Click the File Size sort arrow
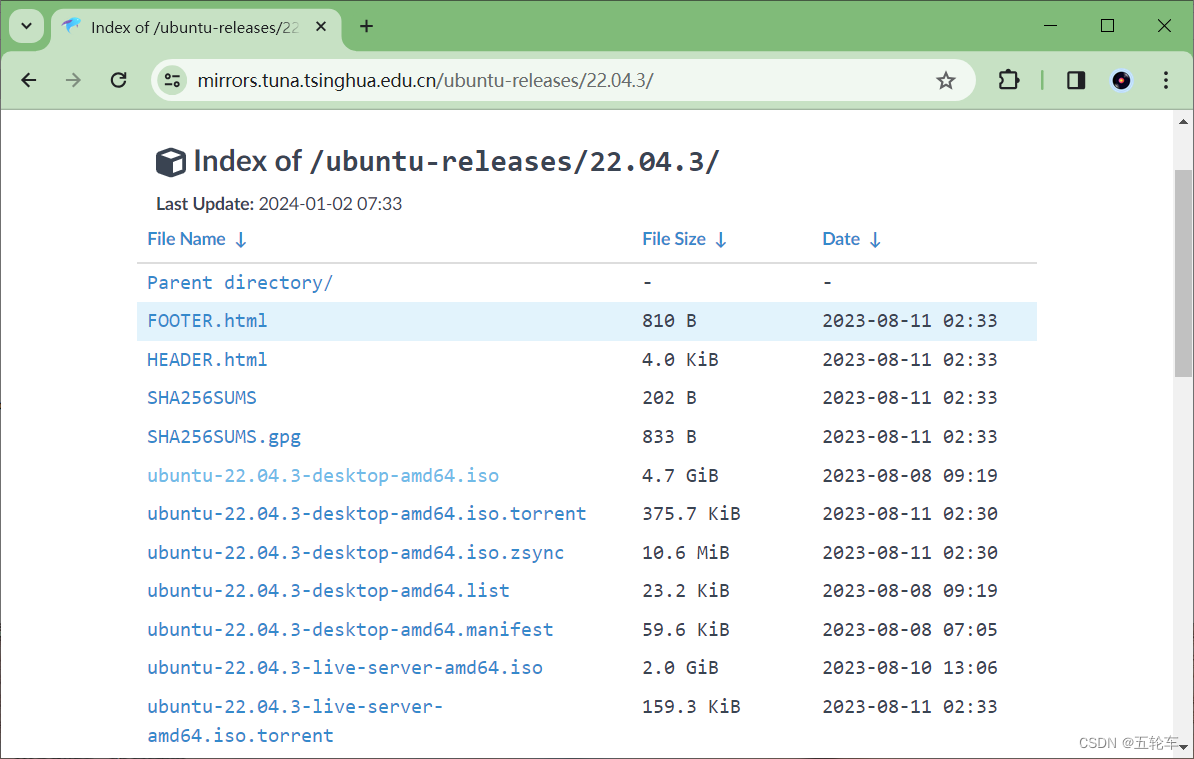Viewport: 1194px width, 759px height. coord(721,240)
